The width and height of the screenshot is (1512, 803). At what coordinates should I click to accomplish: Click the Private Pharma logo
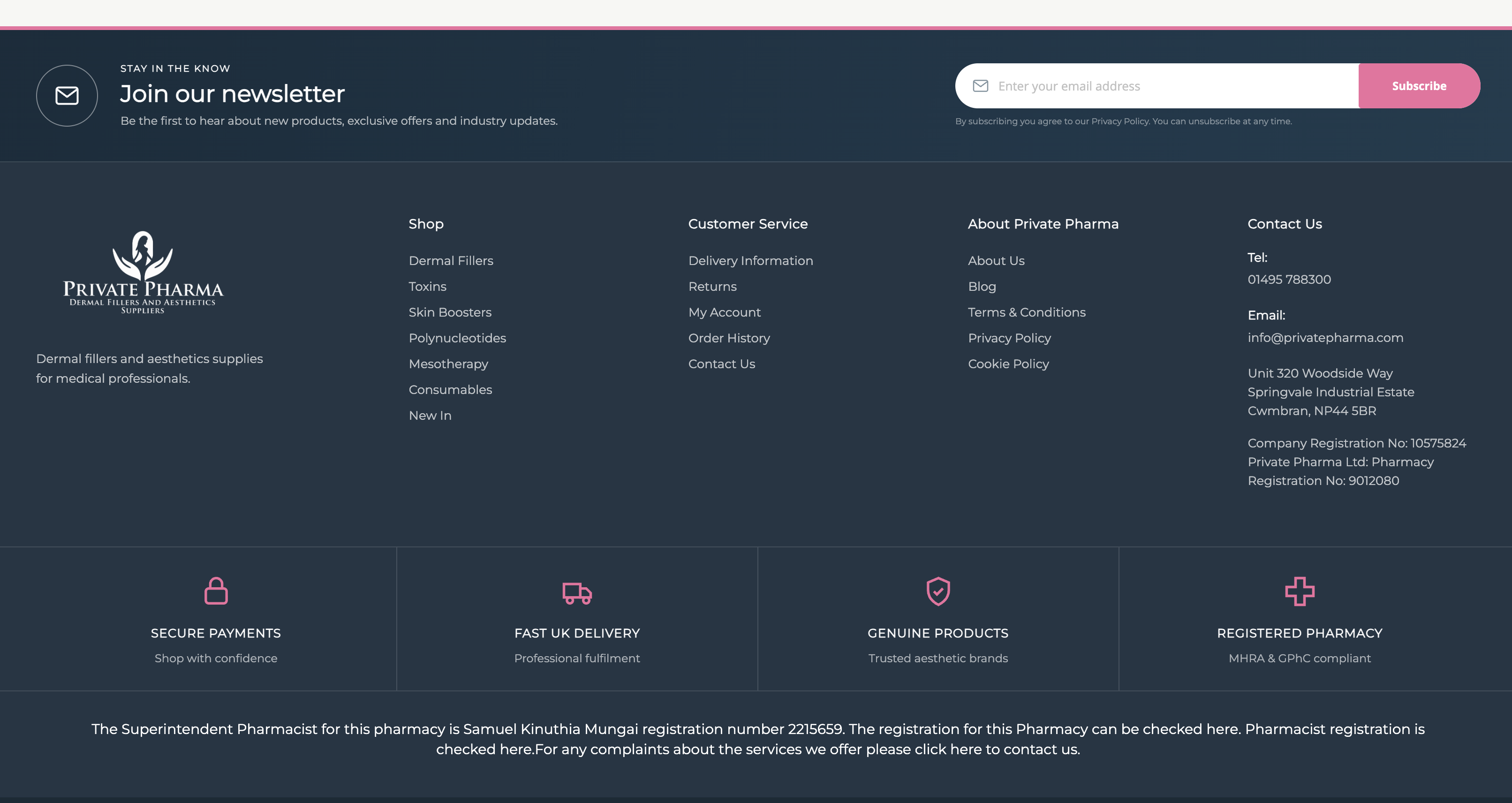pyautogui.click(x=143, y=273)
